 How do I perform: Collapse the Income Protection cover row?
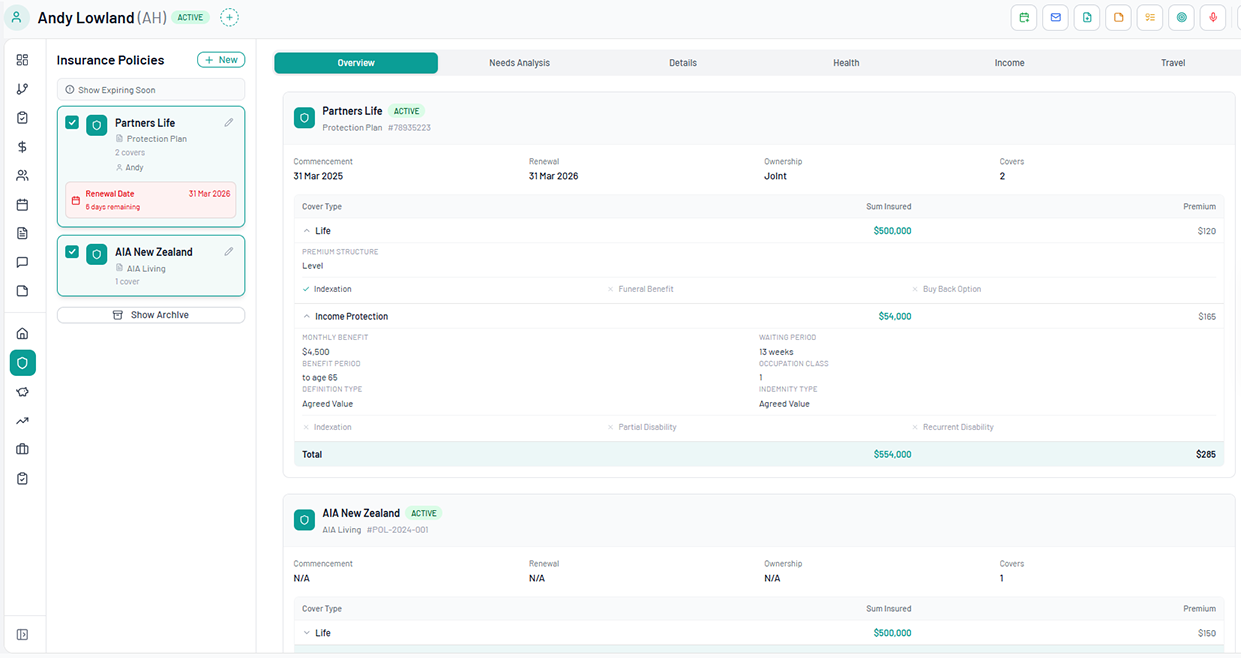[306, 317]
